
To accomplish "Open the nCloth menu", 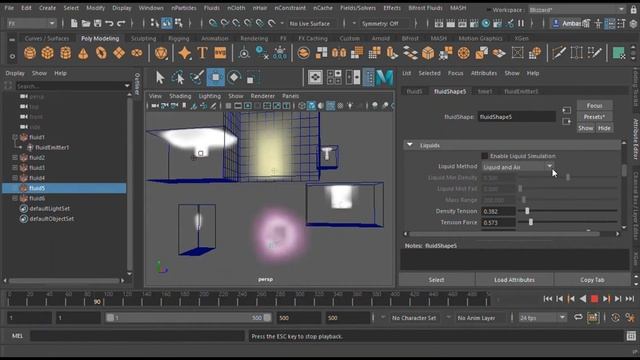I will pyautogui.click(x=236, y=8).
